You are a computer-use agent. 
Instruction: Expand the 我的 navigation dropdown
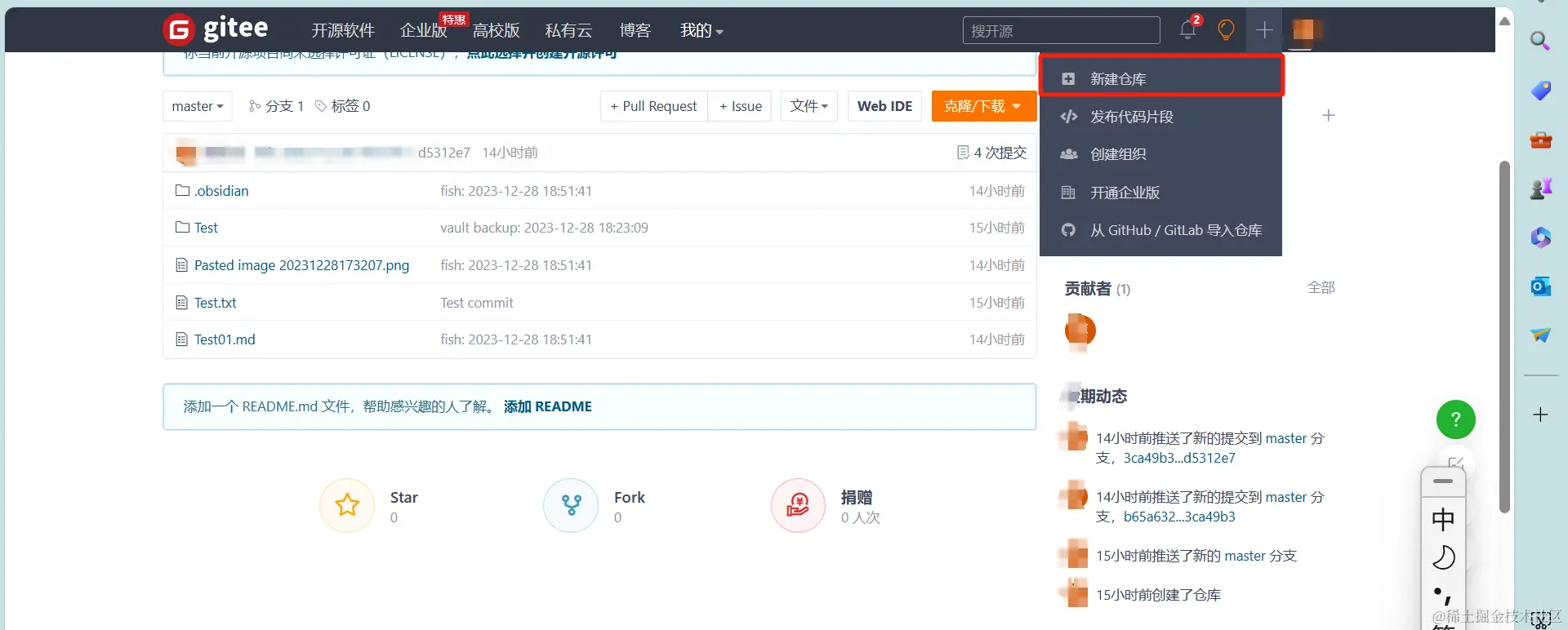[702, 30]
